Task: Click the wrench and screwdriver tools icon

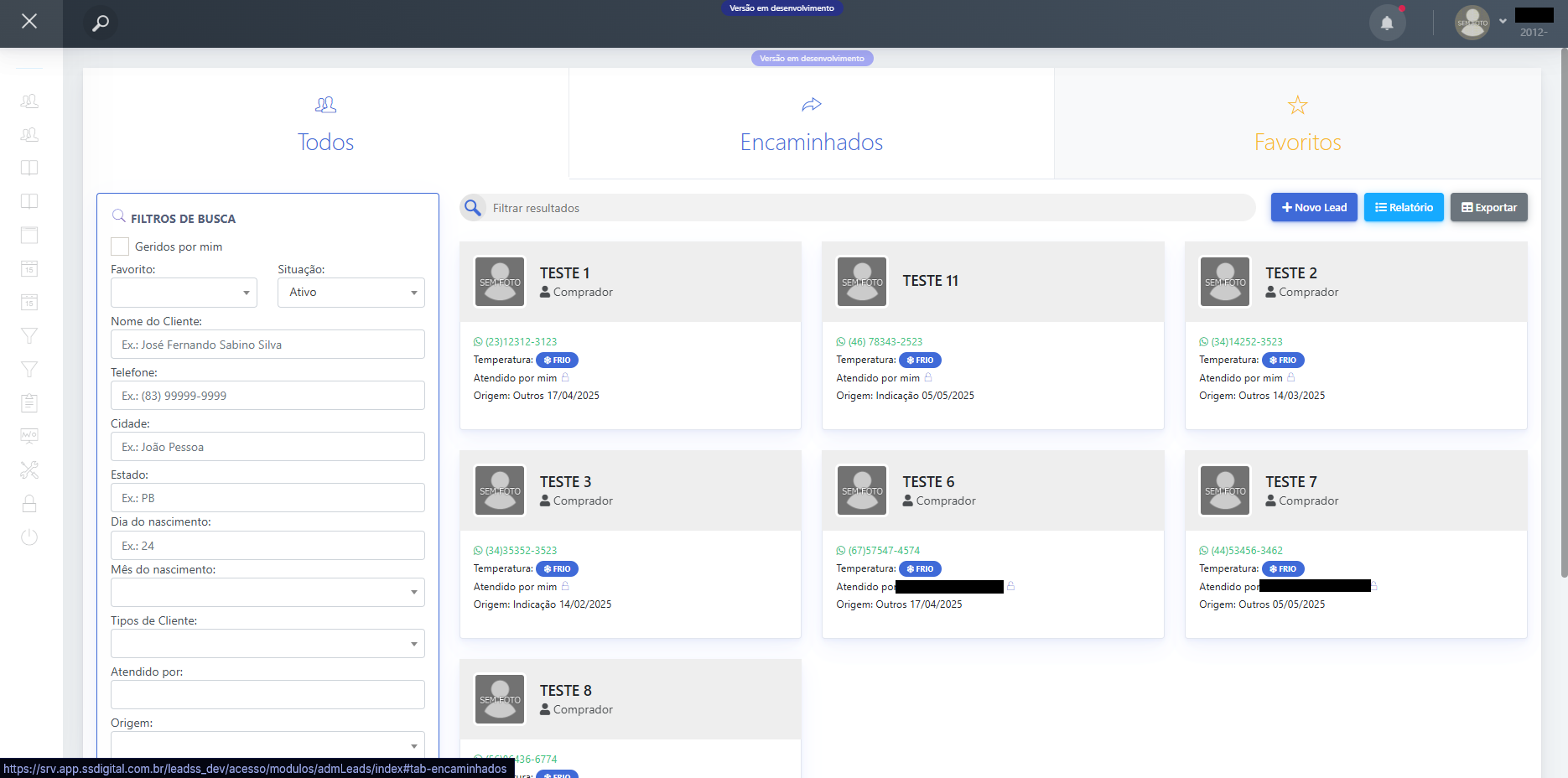Action: click(x=29, y=470)
